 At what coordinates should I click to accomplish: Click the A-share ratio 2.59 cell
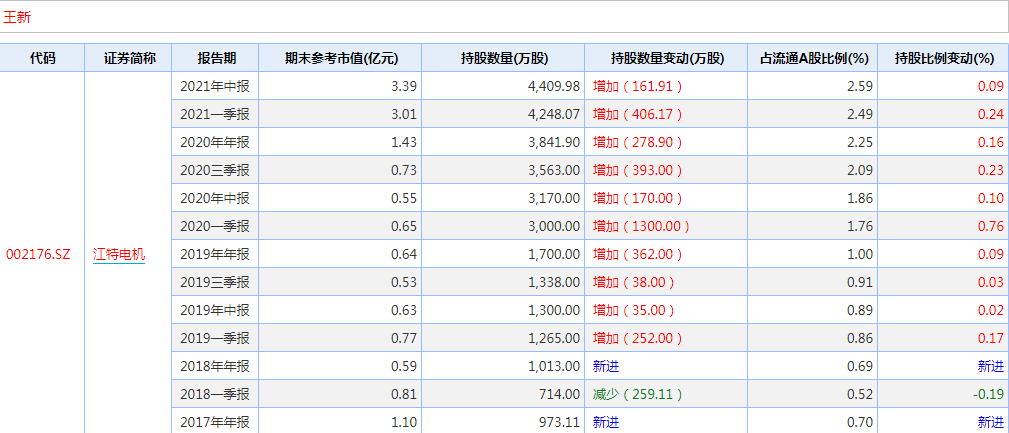(x=813, y=86)
